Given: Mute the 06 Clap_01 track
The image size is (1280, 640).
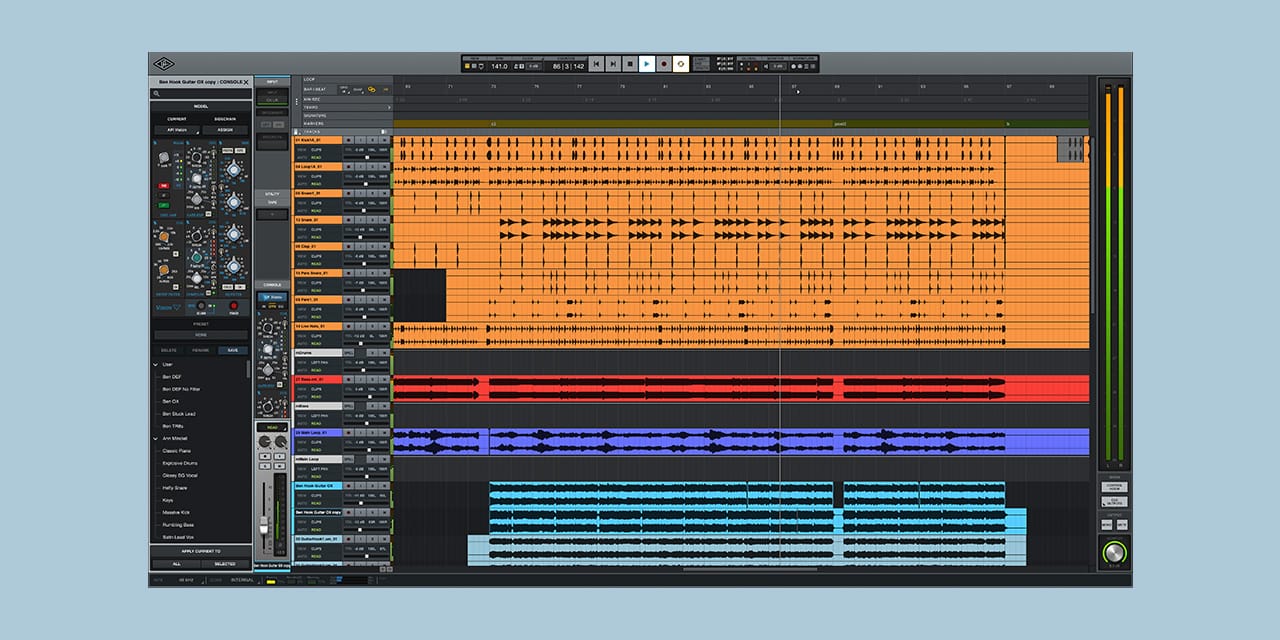Looking at the screenshot, I should pos(384,246).
